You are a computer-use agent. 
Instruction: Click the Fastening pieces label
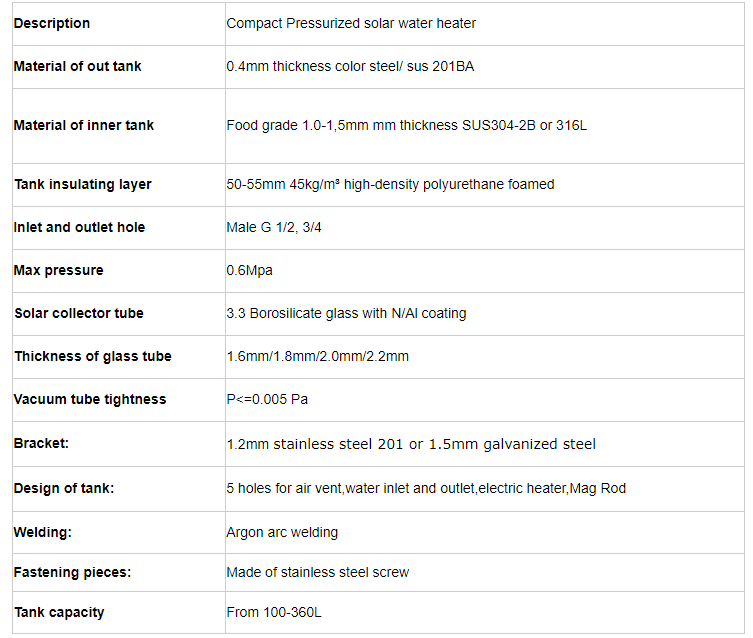(x=72, y=572)
